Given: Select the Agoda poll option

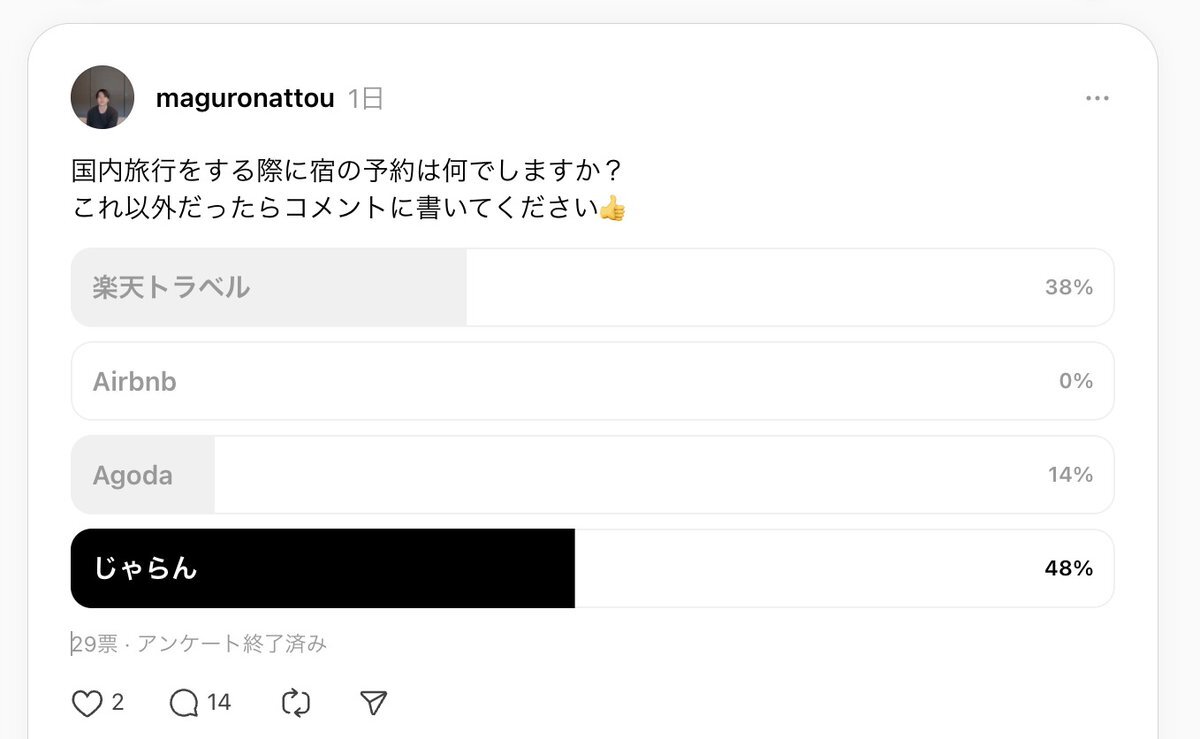Looking at the screenshot, I should point(592,475).
